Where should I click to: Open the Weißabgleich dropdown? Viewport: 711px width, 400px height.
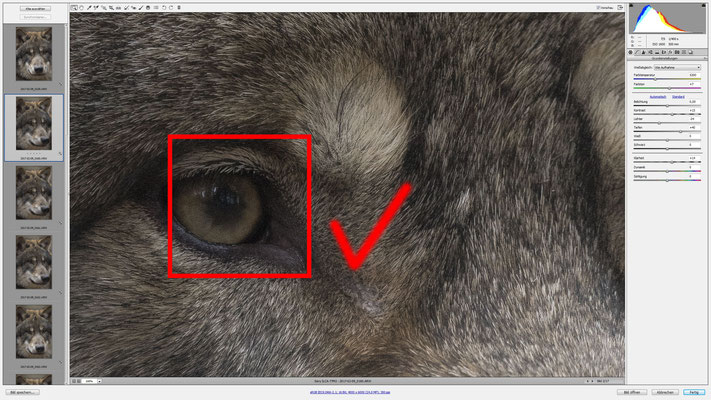677,67
